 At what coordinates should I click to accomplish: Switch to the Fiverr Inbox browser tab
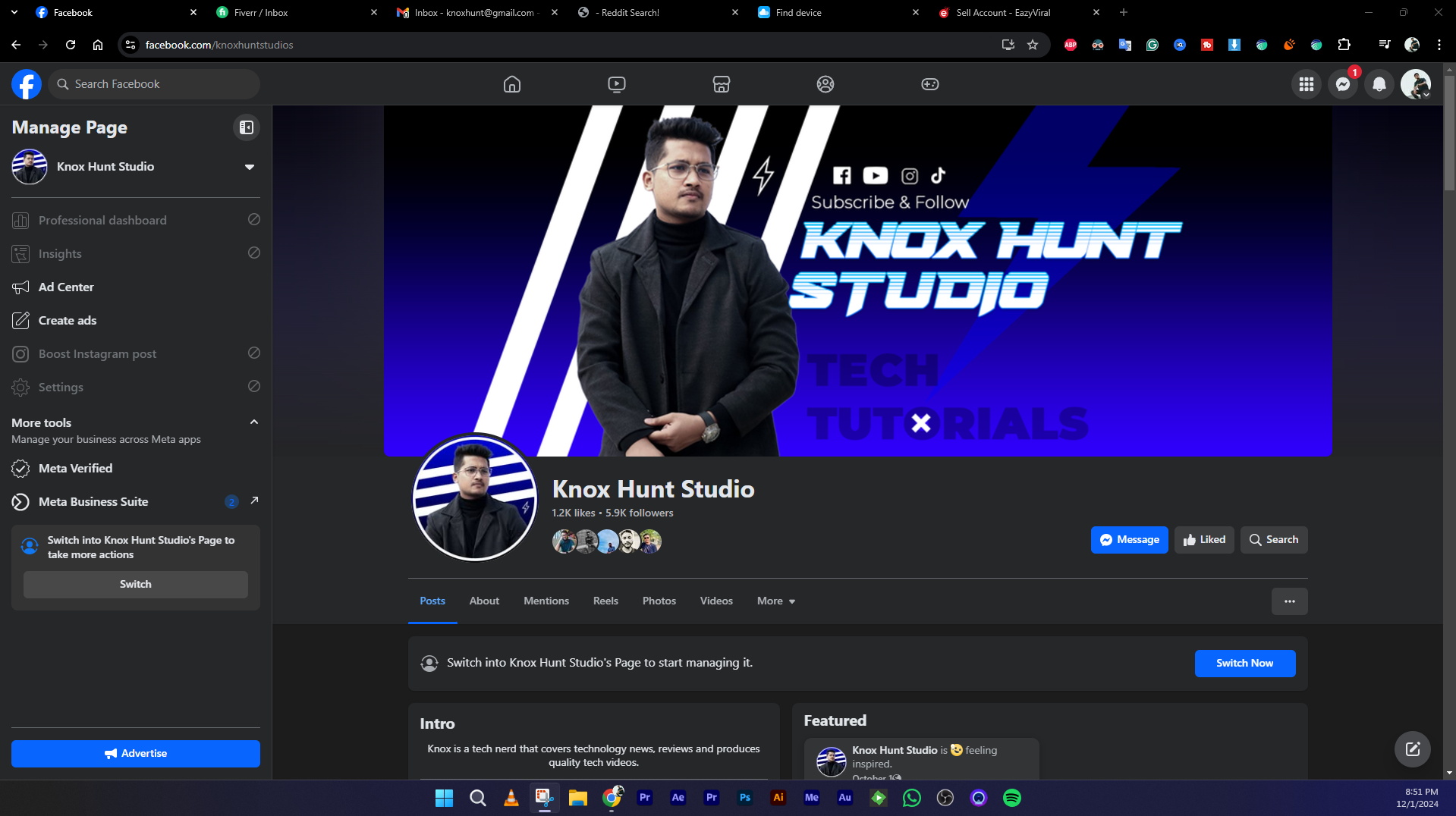click(x=296, y=12)
